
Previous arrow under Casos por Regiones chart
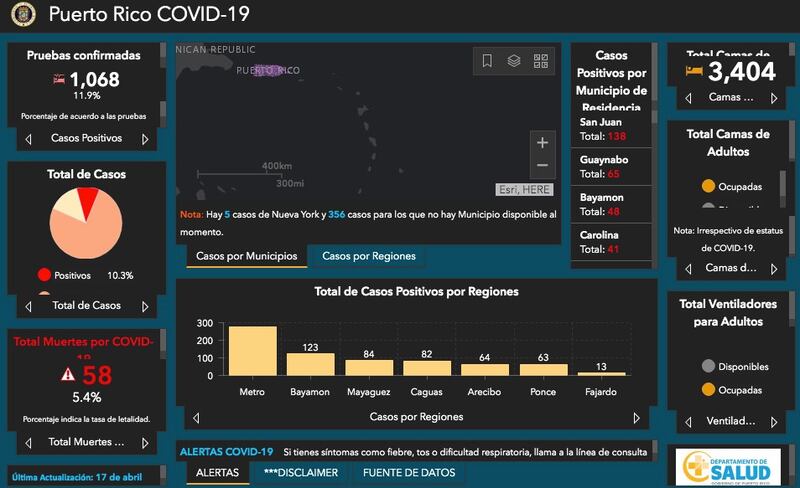(x=196, y=418)
